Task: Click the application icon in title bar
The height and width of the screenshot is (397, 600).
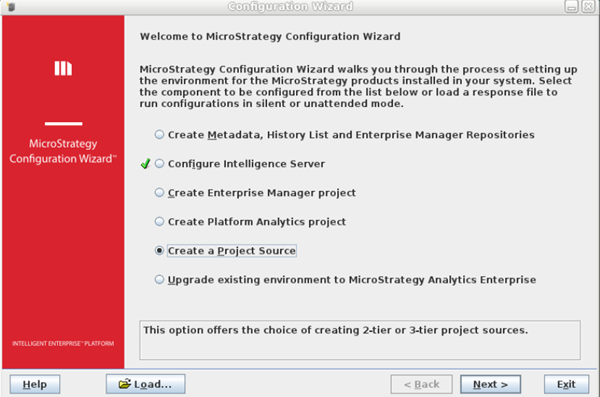Action: tap(11, 7)
